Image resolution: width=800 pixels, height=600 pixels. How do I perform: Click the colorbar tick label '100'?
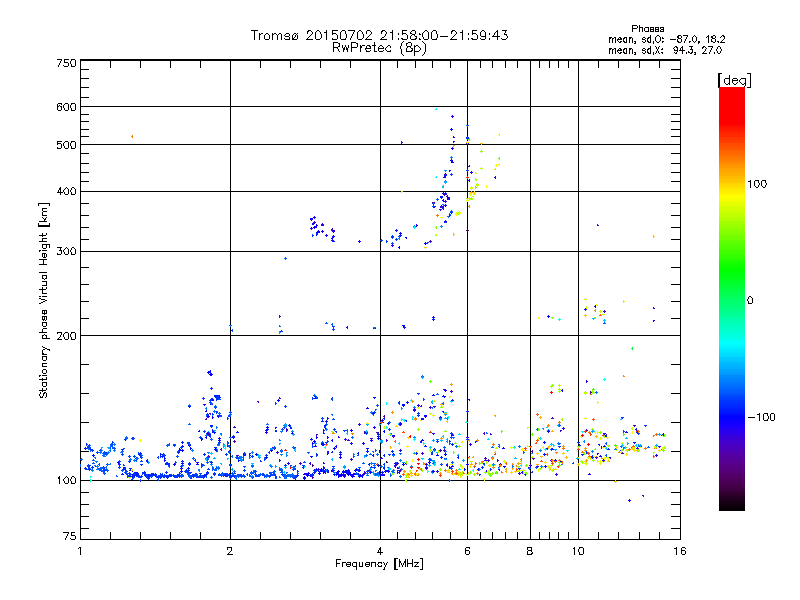click(x=757, y=184)
